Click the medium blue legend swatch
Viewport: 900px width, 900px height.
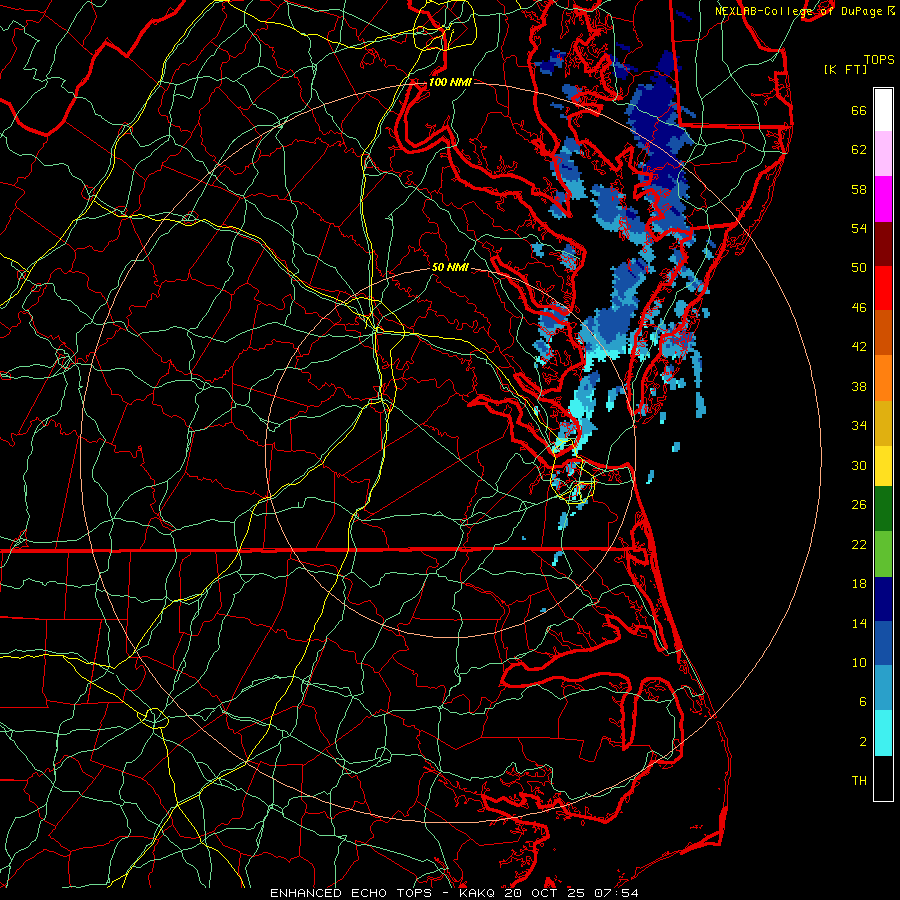coord(883,644)
